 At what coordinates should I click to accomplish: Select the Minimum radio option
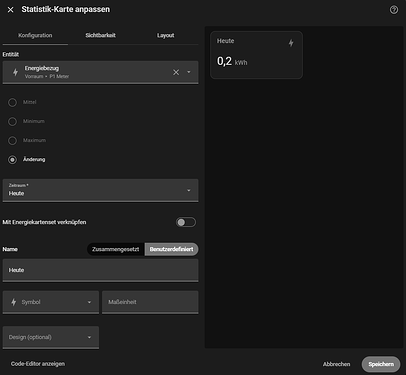point(12,121)
